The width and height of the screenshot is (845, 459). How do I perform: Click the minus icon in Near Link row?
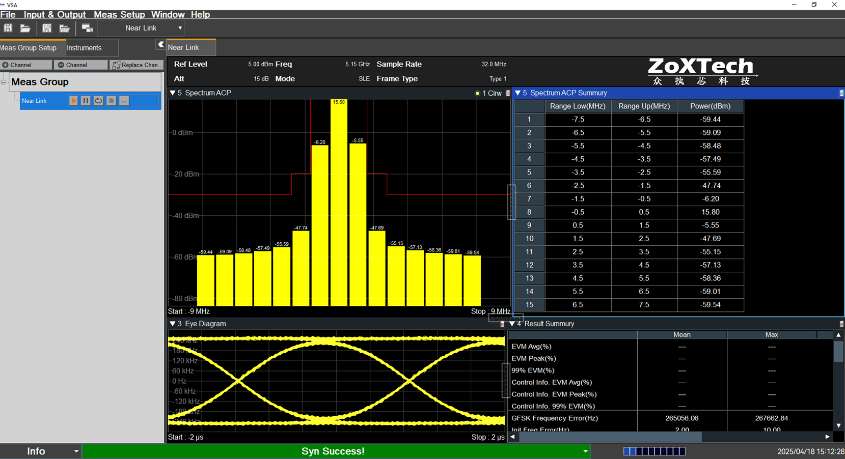coord(124,101)
